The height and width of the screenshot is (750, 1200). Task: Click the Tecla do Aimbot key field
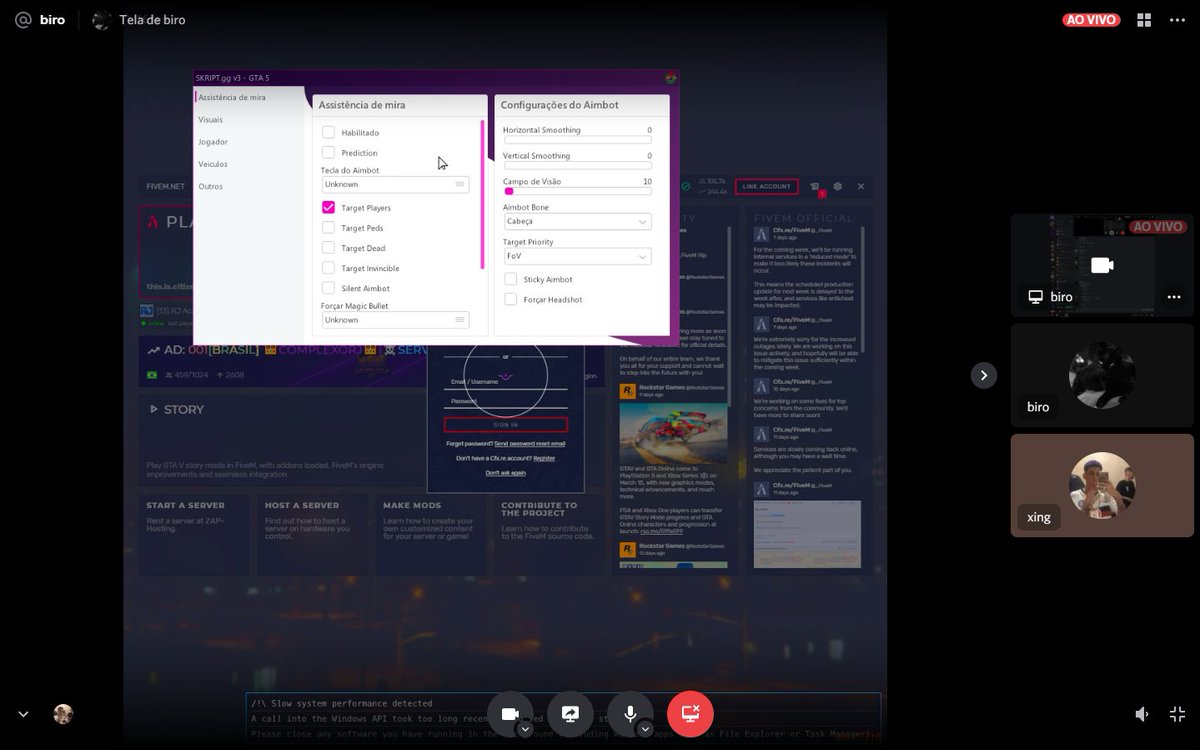pyautogui.click(x=395, y=184)
